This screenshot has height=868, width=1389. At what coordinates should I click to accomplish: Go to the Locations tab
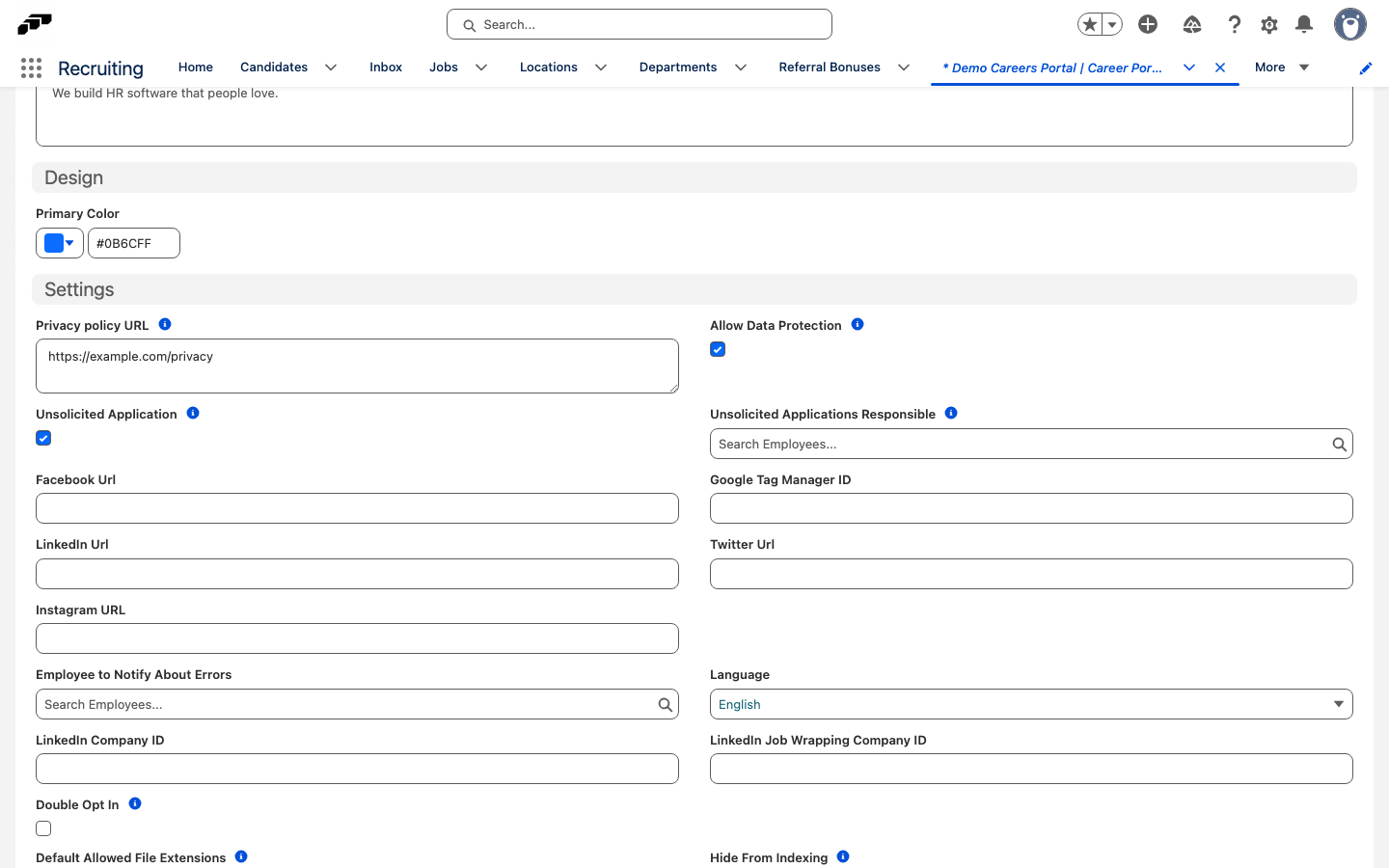pyautogui.click(x=549, y=68)
